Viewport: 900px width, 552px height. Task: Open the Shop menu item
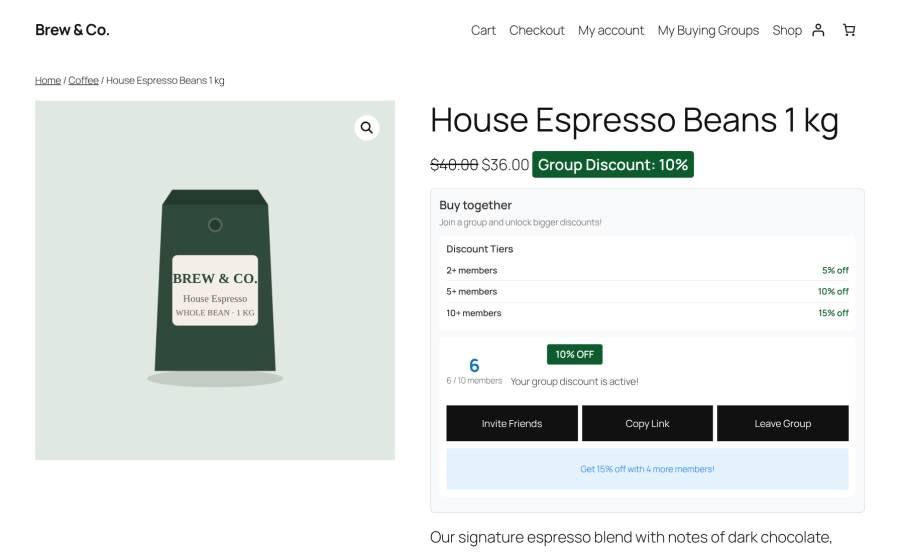click(x=787, y=30)
